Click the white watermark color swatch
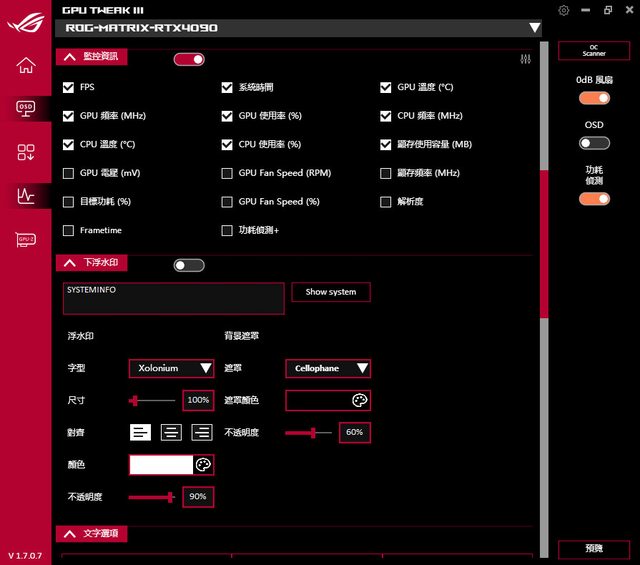This screenshot has width=640, height=565. [x=161, y=464]
